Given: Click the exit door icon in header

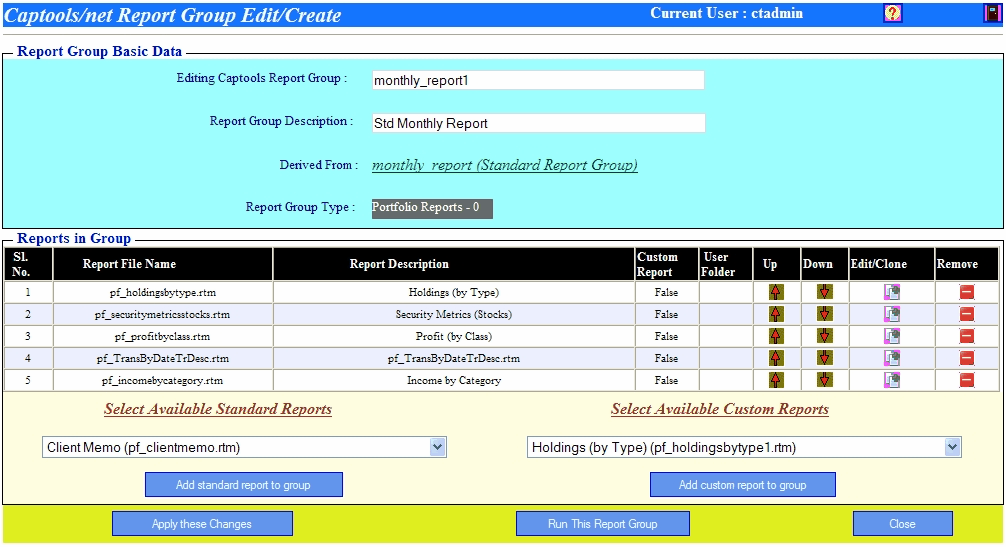Looking at the screenshot, I should pos(993,13).
